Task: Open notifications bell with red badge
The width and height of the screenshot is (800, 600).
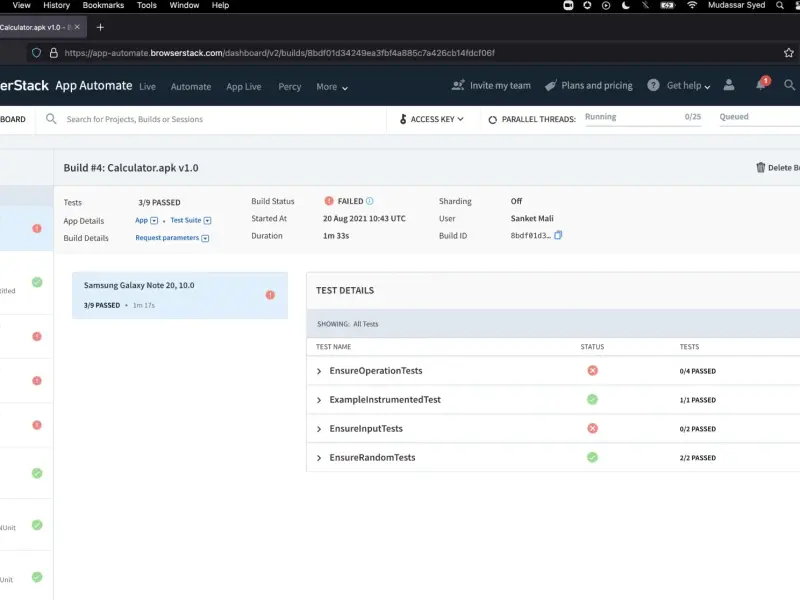Action: 762,84
